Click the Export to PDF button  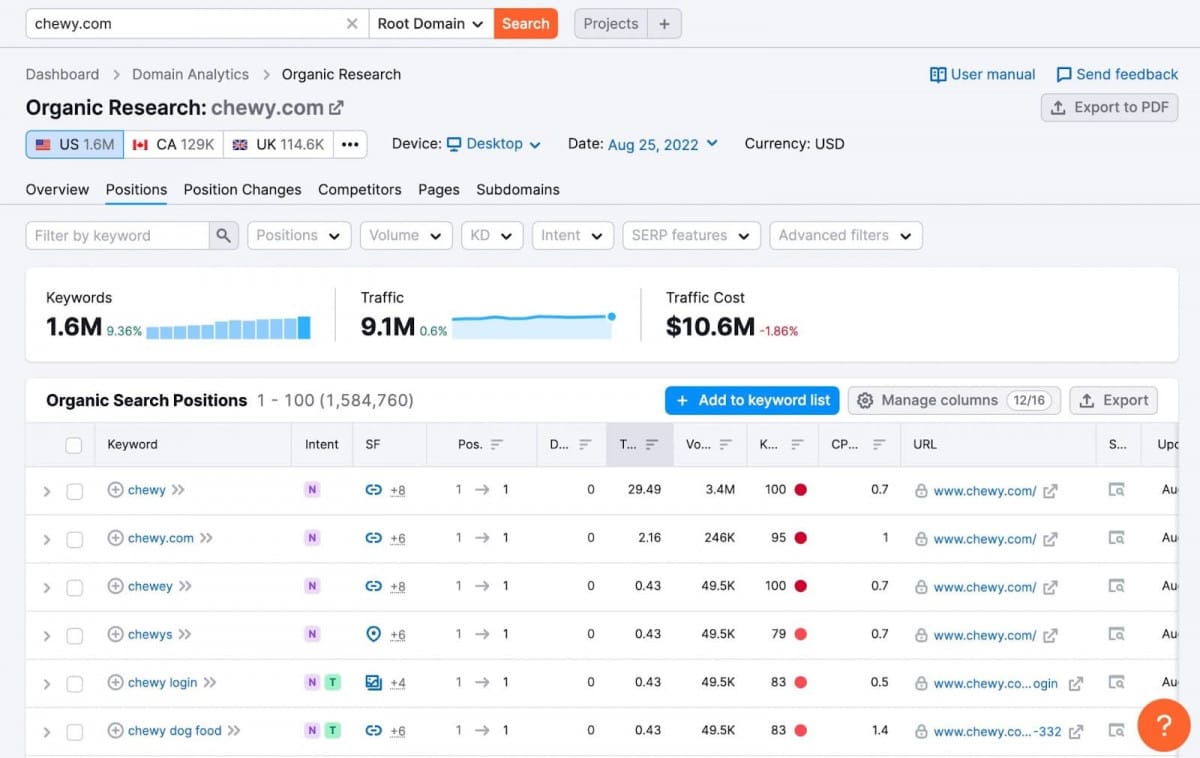(x=1109, y=108)
